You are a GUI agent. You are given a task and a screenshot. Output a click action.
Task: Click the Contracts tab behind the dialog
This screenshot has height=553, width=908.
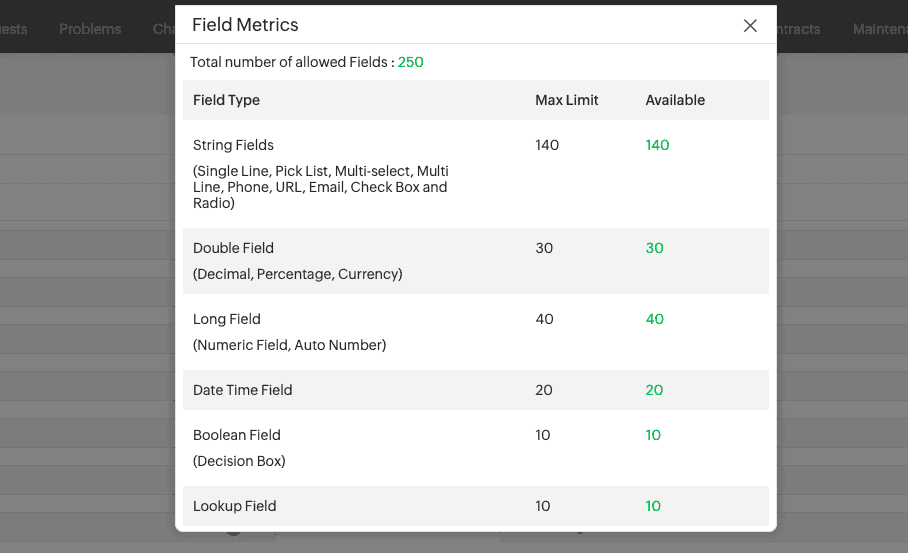pos(798,29)
